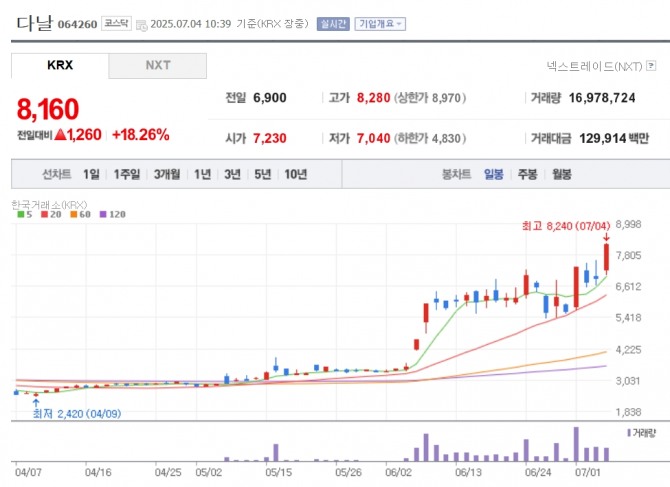
Task: Open the calendar icon beside the date
Action: coord(141,25)
